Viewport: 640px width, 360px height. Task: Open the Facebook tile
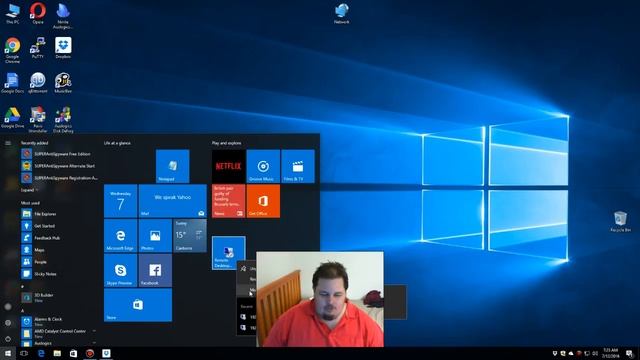pyautogui.click(x=155, y=270)
